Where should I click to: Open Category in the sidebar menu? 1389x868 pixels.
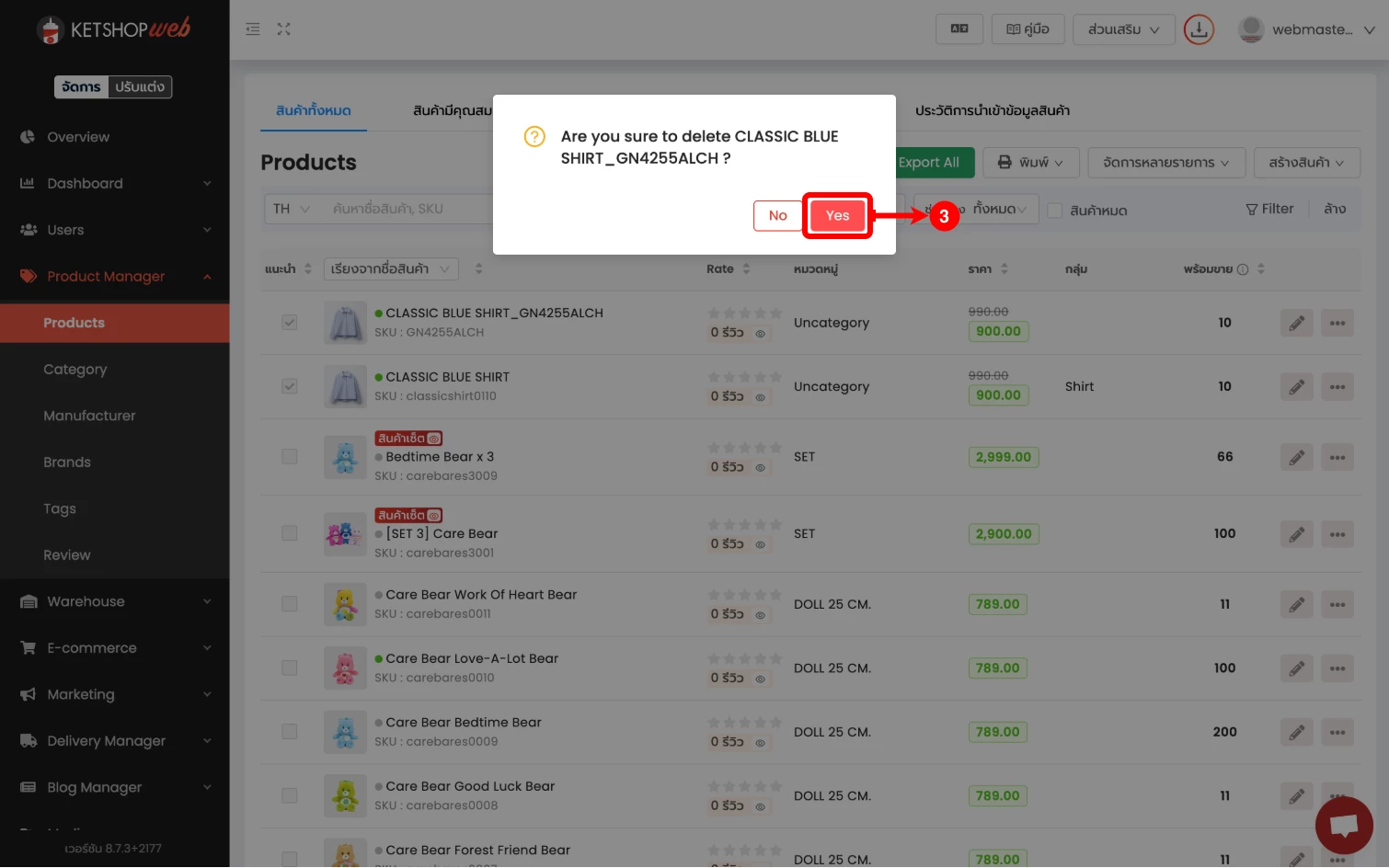75,370
